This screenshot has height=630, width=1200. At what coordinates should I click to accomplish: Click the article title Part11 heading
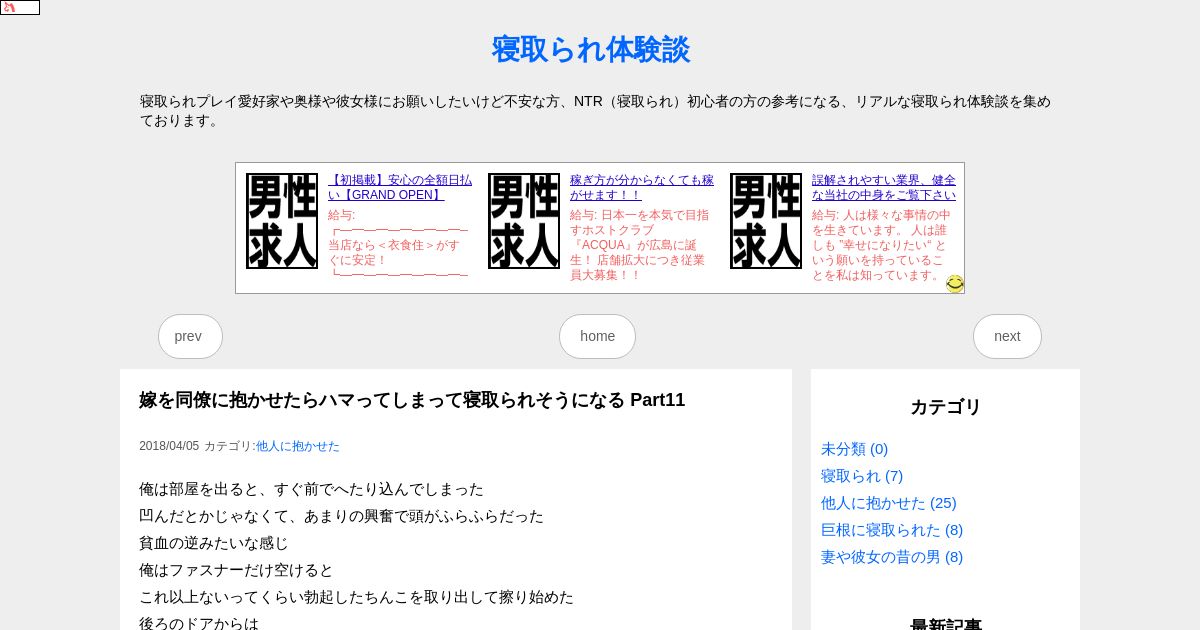coord(412,400)
